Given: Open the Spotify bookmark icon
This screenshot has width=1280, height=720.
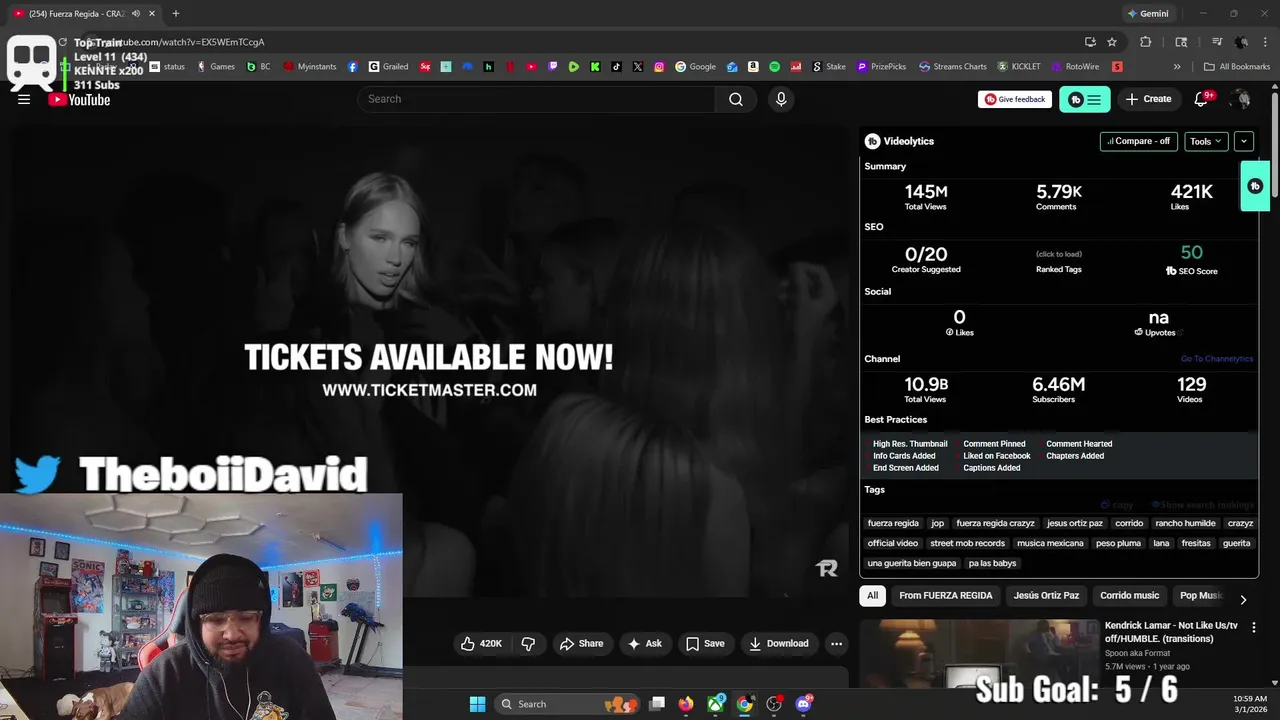Looking at the screenshot, I should [775, 67].
